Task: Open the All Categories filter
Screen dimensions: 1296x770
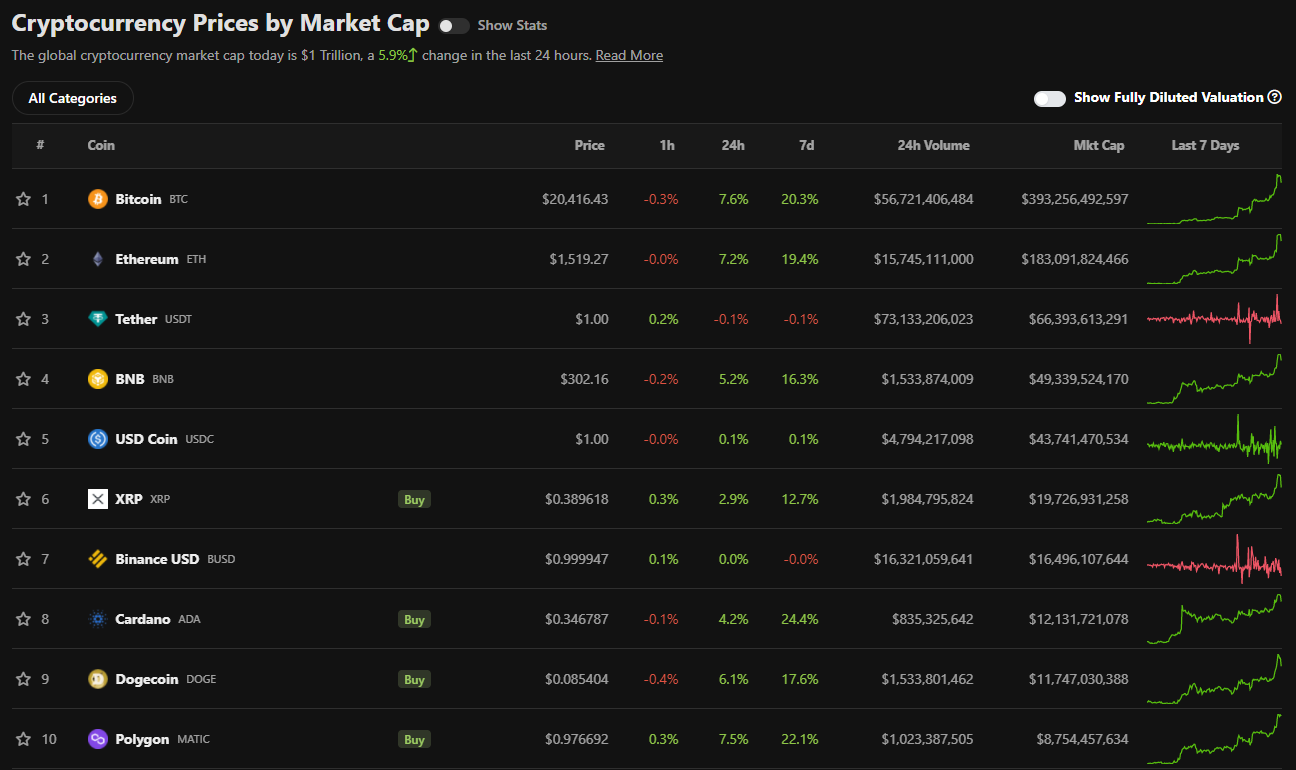Action: tap(73, 98)
